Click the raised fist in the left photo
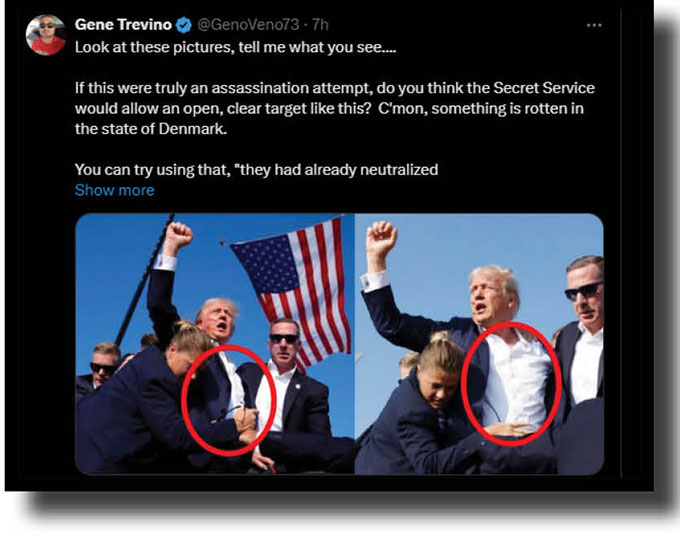 (x=179, y=237)
